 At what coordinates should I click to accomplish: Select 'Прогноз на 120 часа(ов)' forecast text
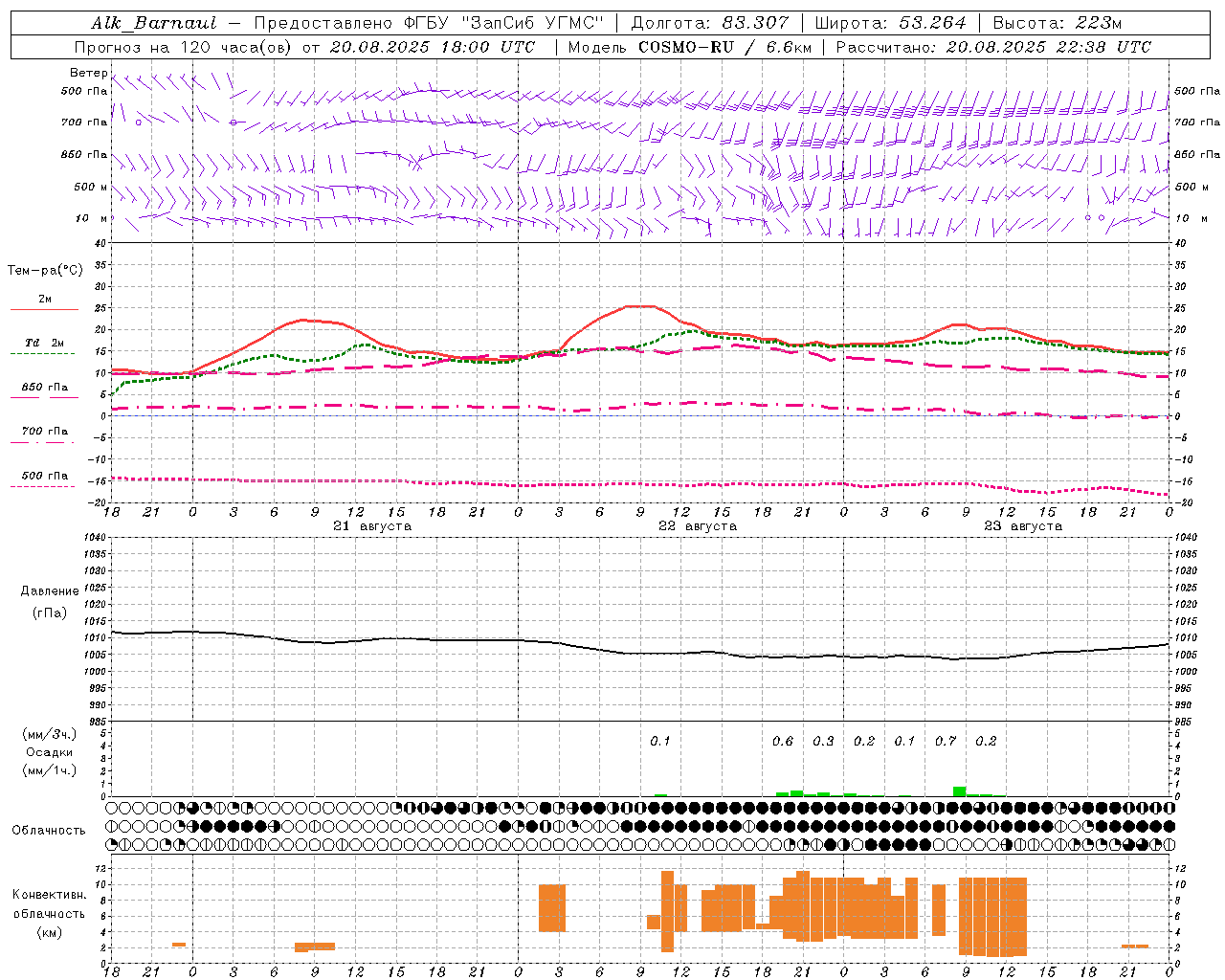tap(184, 47)
